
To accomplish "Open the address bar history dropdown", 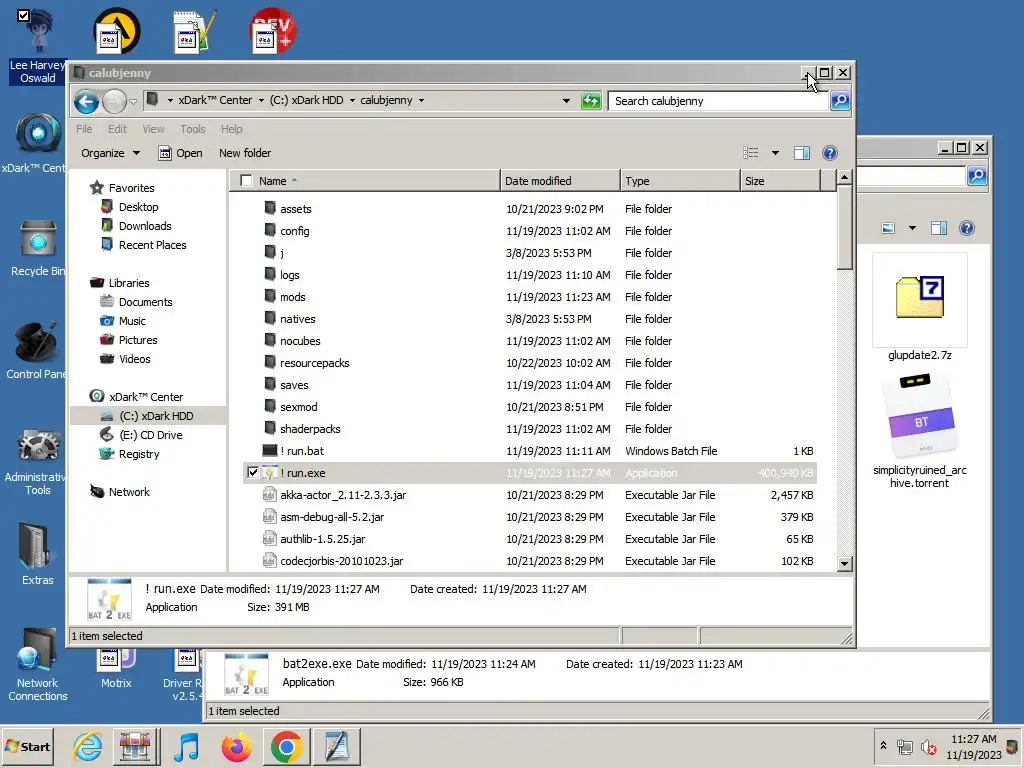I will coord(566,101).
